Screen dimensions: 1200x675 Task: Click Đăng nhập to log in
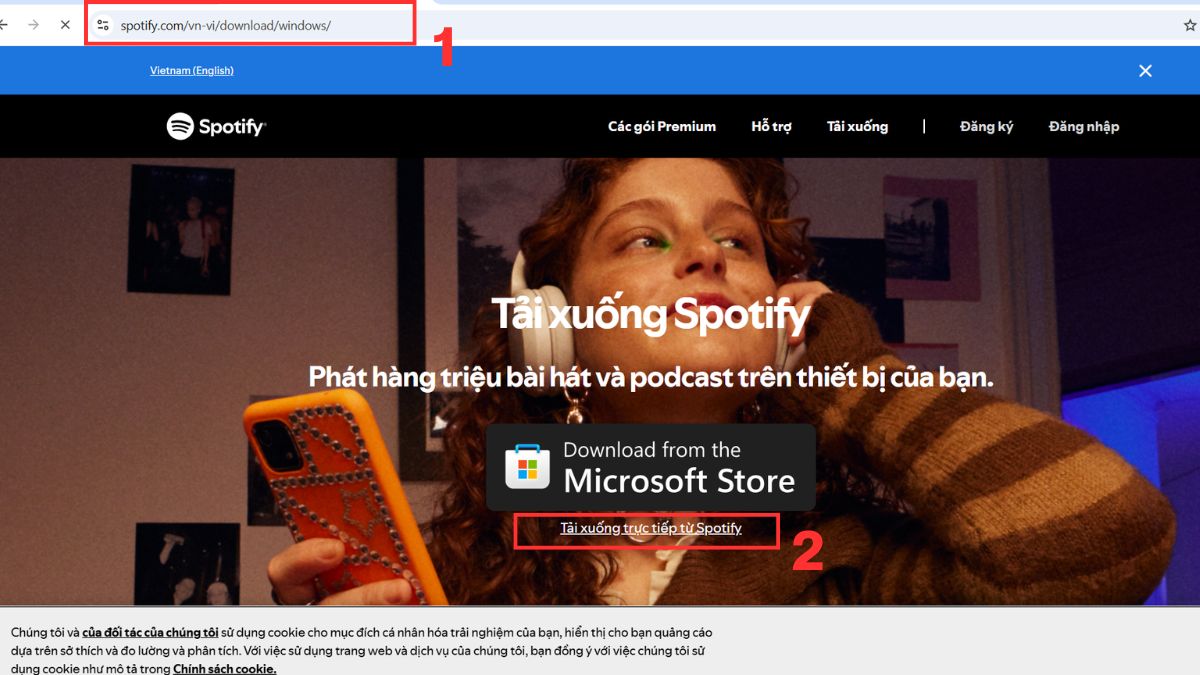point(1084,126)
